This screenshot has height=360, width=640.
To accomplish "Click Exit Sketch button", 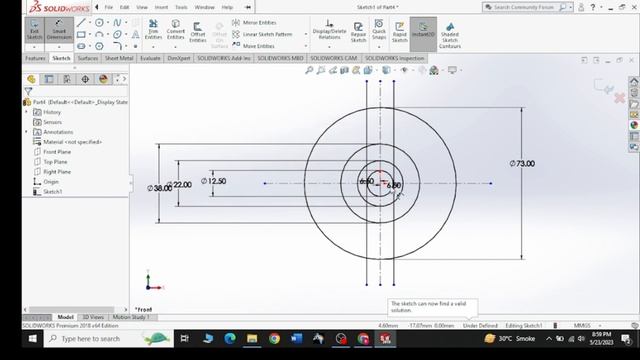I will (x=34, y=29).
